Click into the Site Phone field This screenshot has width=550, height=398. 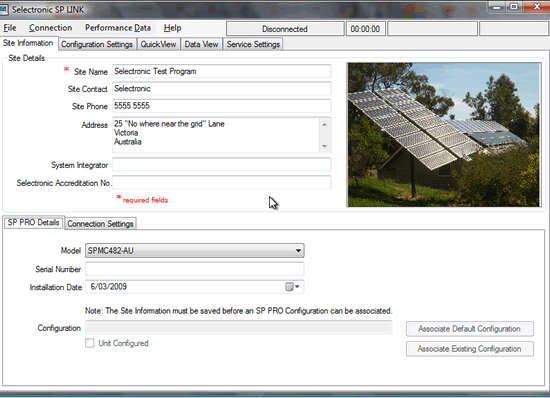click(x=222, y=106)
